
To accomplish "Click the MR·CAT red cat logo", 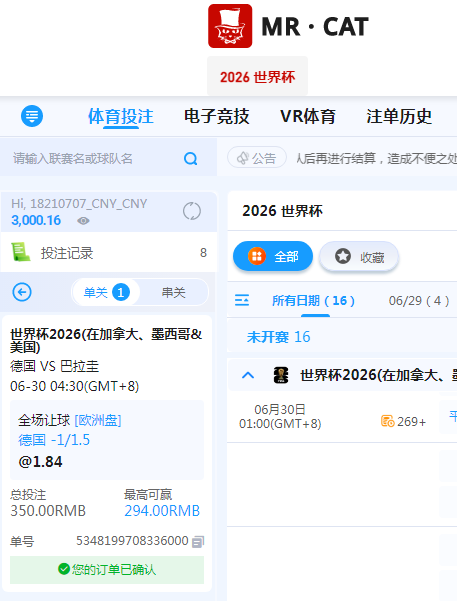I will pos(230,26).
